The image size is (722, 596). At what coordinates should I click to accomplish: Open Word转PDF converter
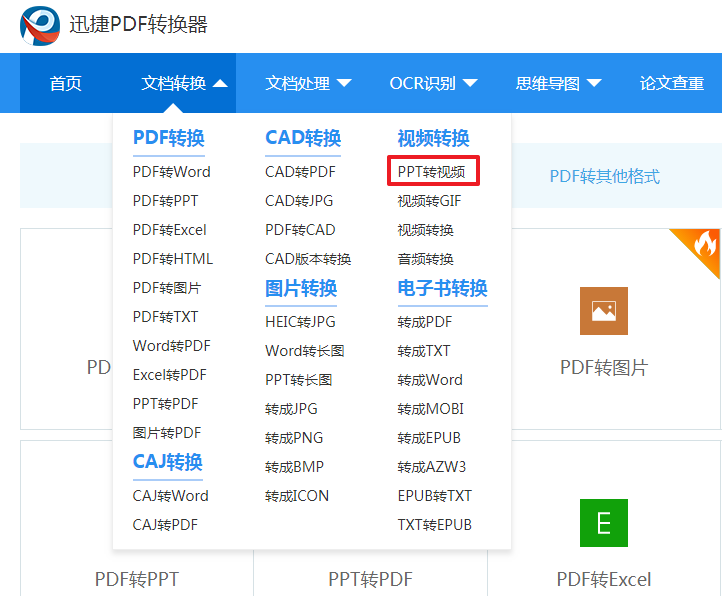(171, 346)
